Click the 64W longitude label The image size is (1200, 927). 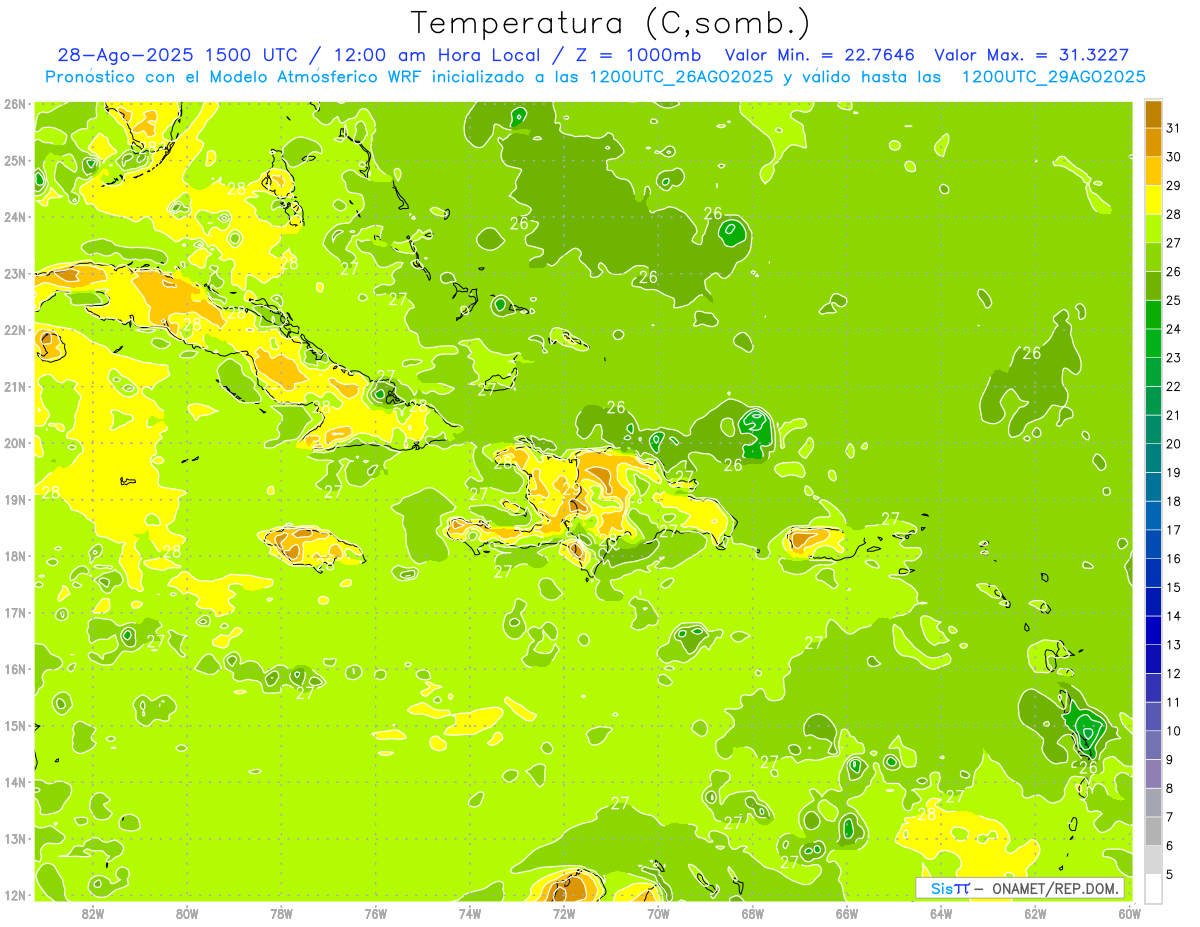point(941,913)
